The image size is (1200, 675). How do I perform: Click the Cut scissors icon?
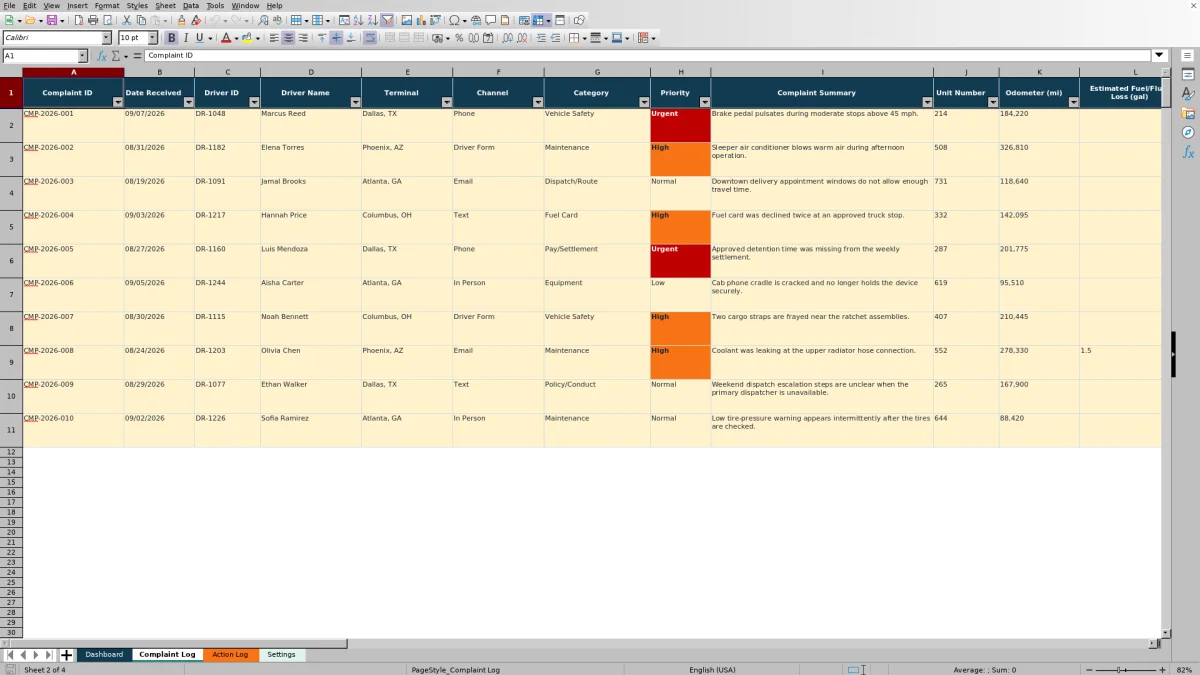click(x=126, y=20)
